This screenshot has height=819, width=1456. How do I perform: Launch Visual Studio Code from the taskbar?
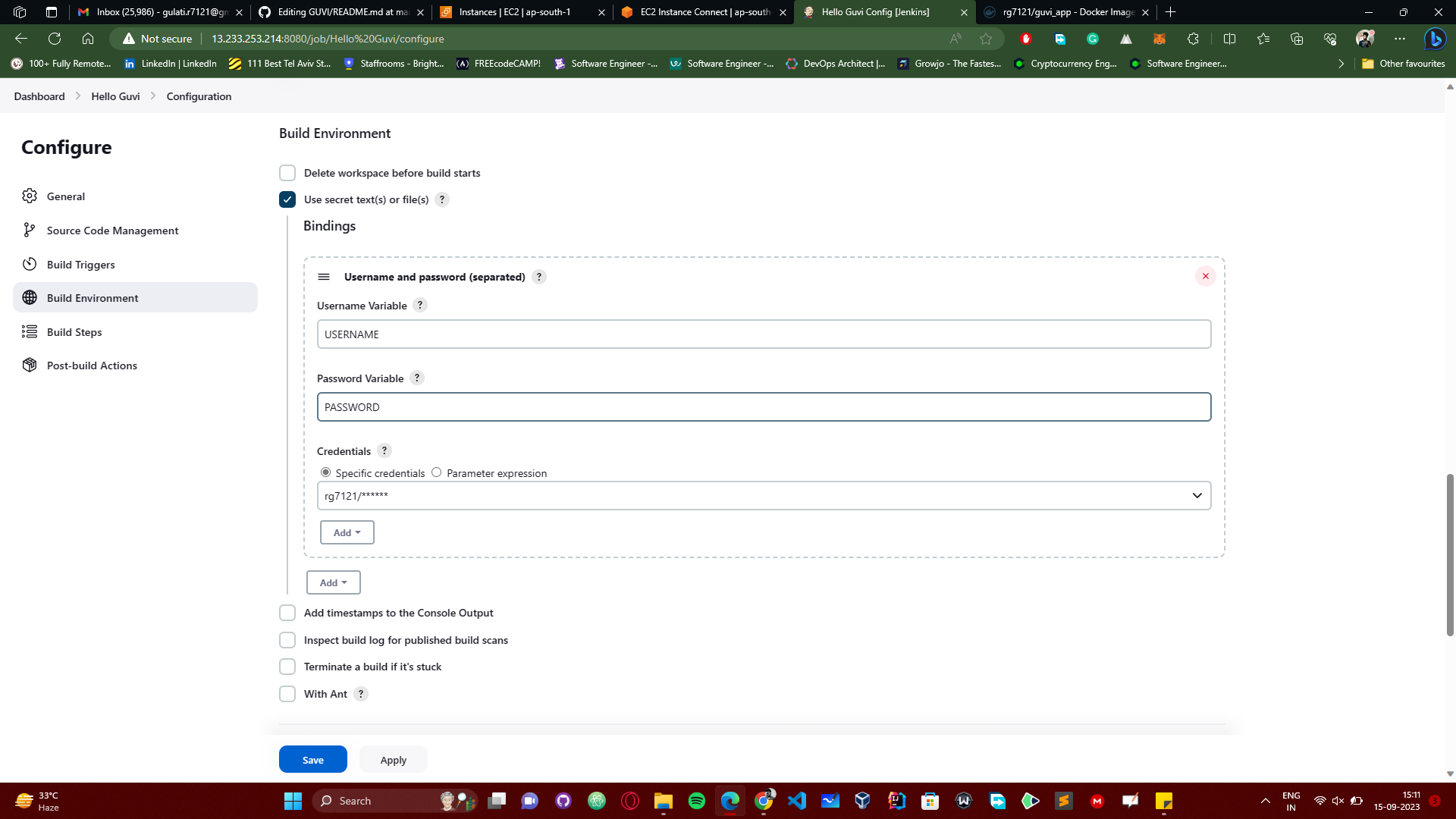797,800
